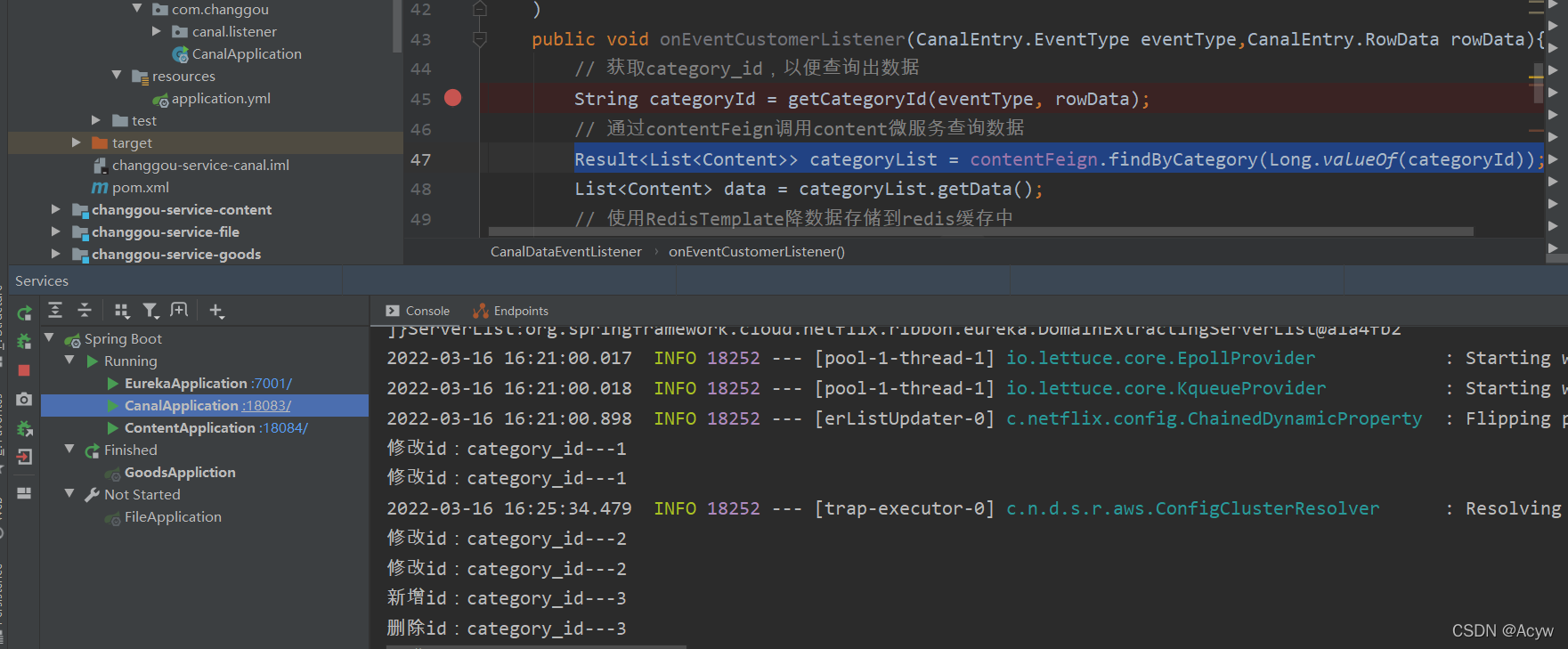Collapse the resources folder
1568x649 pixels.
[117, 76]
